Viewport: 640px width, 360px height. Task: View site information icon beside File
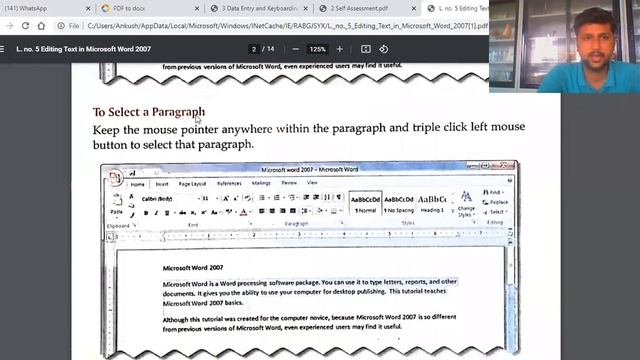pyautogui.click(x=61, y=26)
